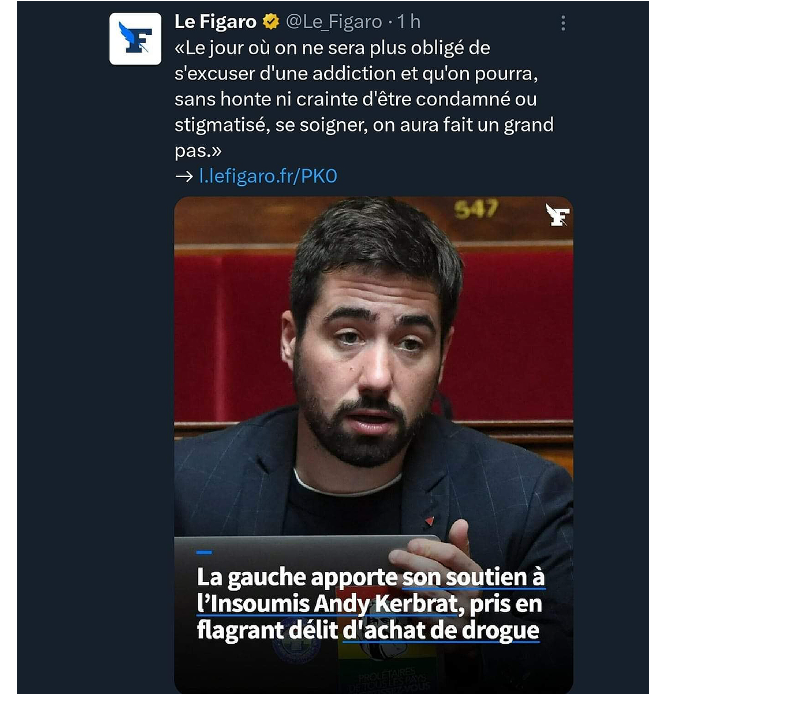Click the Le Figaro display name
This screenshot has width=802, height=702.
215,21
